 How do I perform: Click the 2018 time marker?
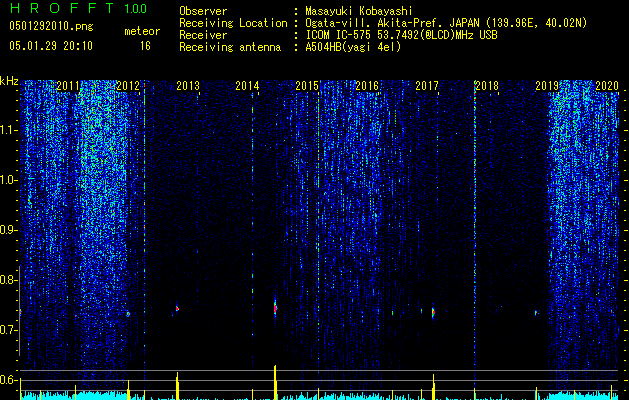[487, 86]
